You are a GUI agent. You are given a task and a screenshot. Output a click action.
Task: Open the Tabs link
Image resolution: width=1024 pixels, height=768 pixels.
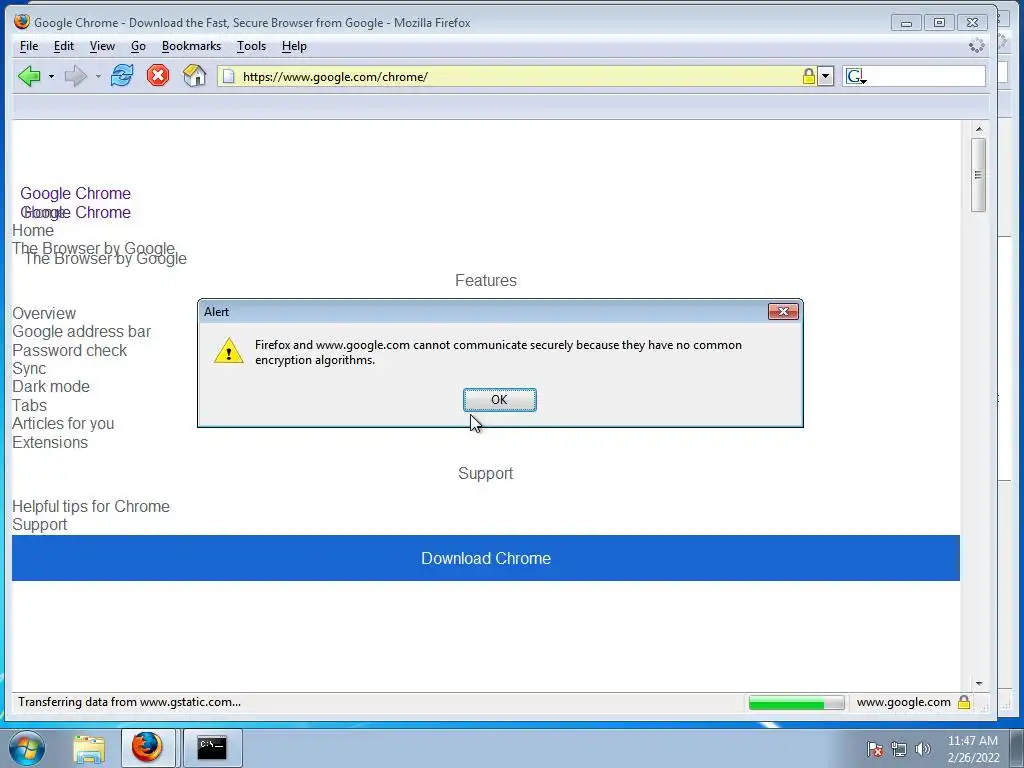(x=29, y=406)
